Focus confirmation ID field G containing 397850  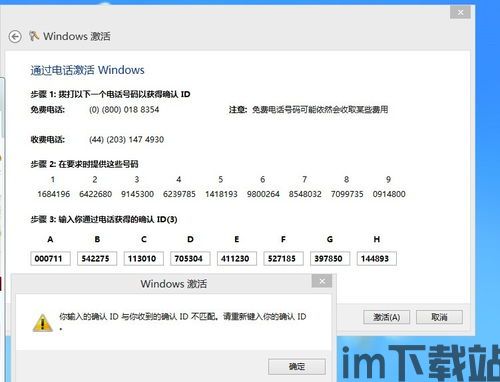click(330, 258)
